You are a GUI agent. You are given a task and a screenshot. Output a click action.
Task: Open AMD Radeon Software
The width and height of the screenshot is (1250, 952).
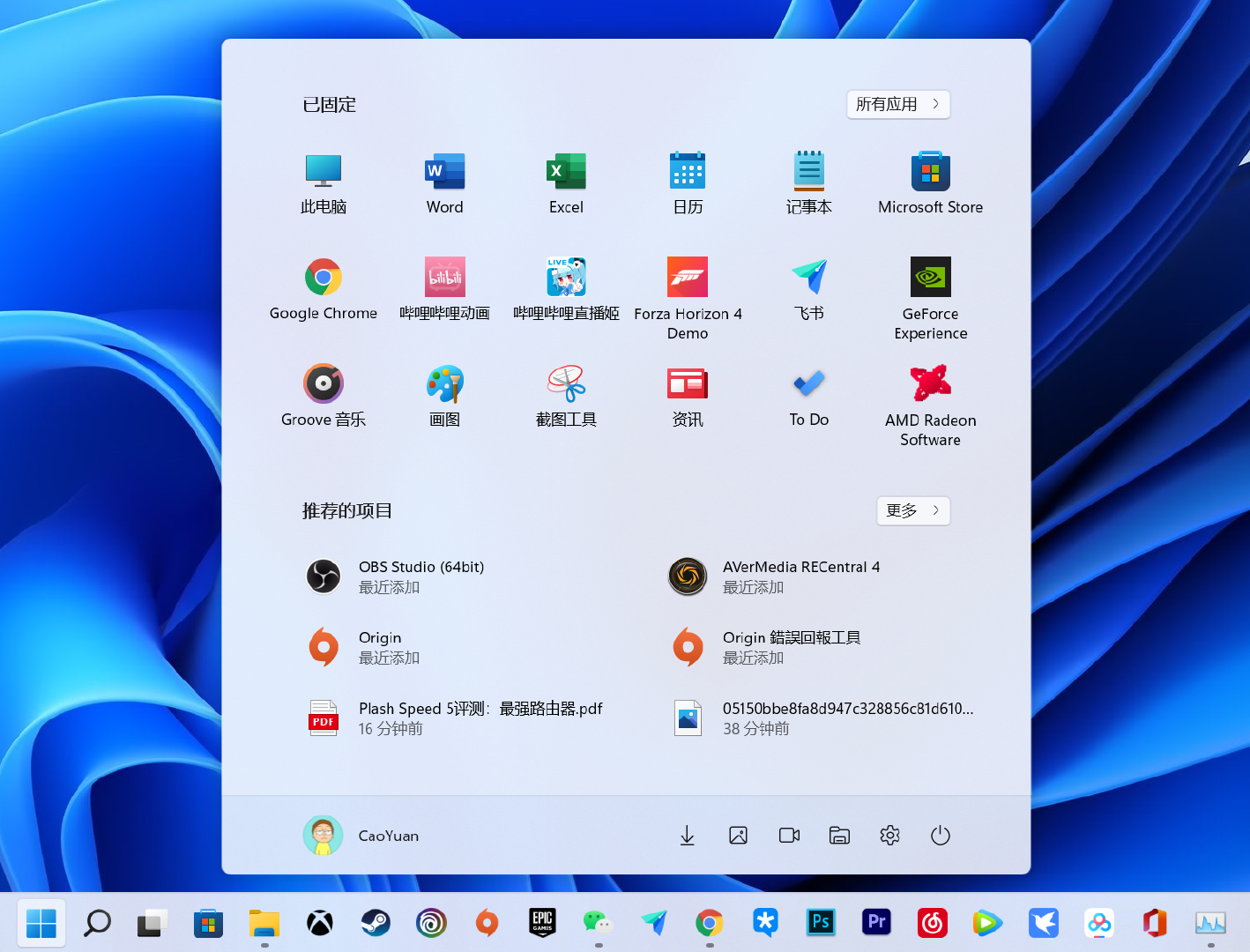[x=930, y=406]
